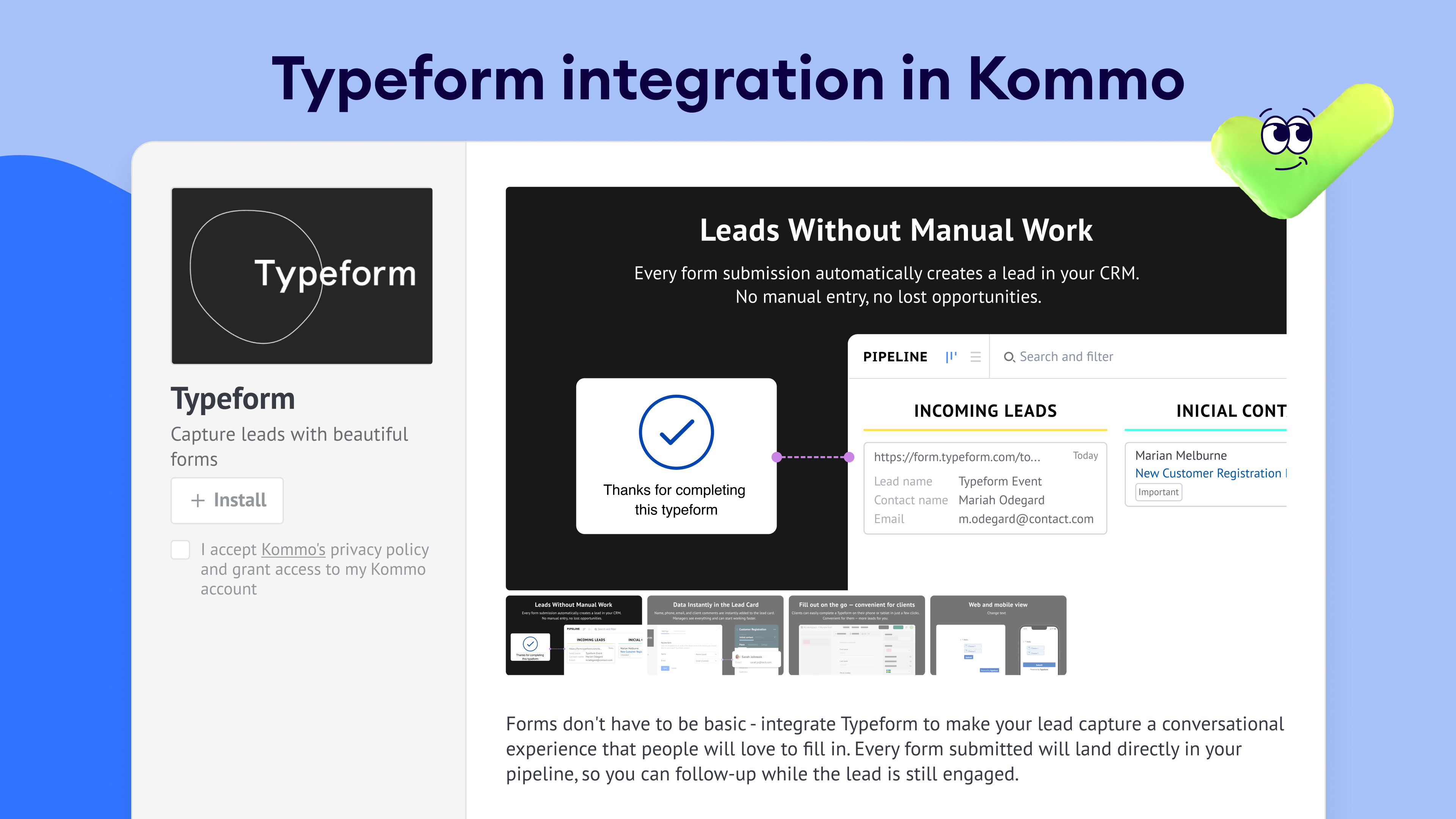Open the Fill out on the go thumbnail
The height and width of the screenshot is (819, 1456).
click(856, 635)
